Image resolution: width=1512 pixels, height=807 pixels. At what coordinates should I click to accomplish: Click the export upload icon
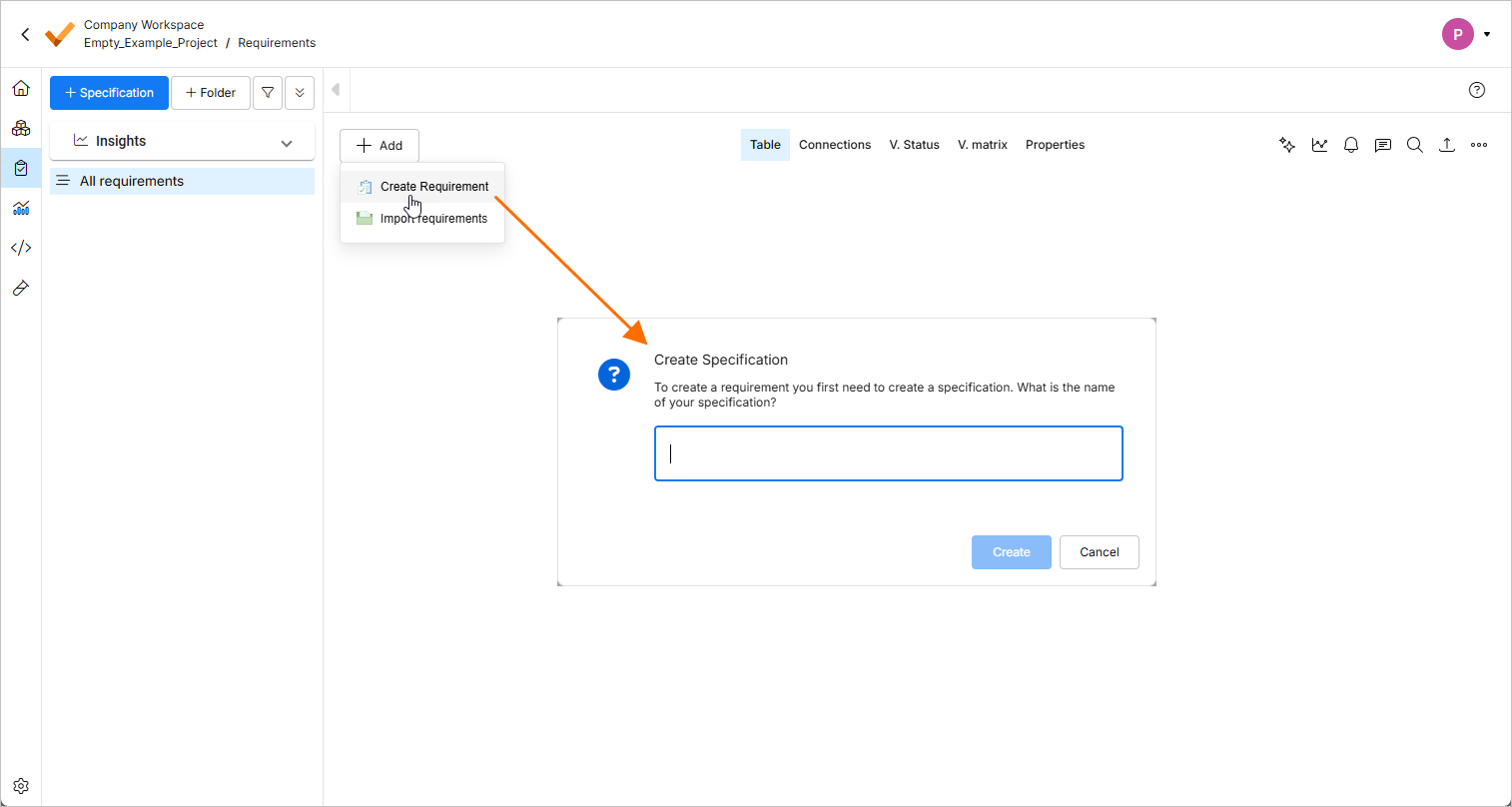point(1447,145)
